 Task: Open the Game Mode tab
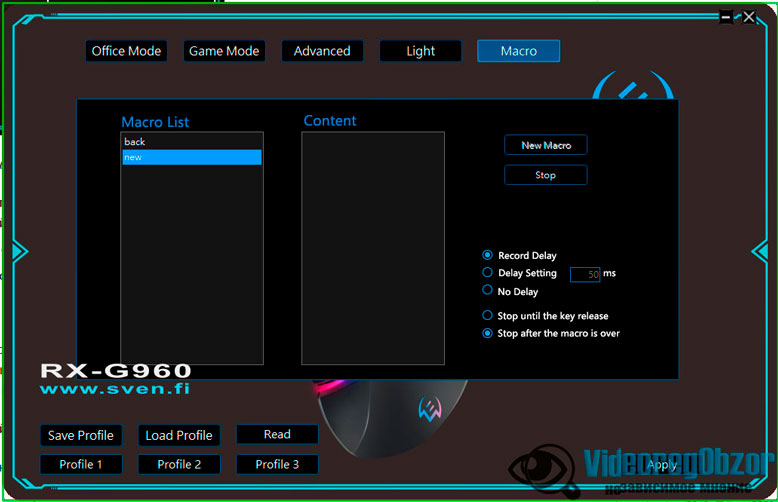pos(224,51)
